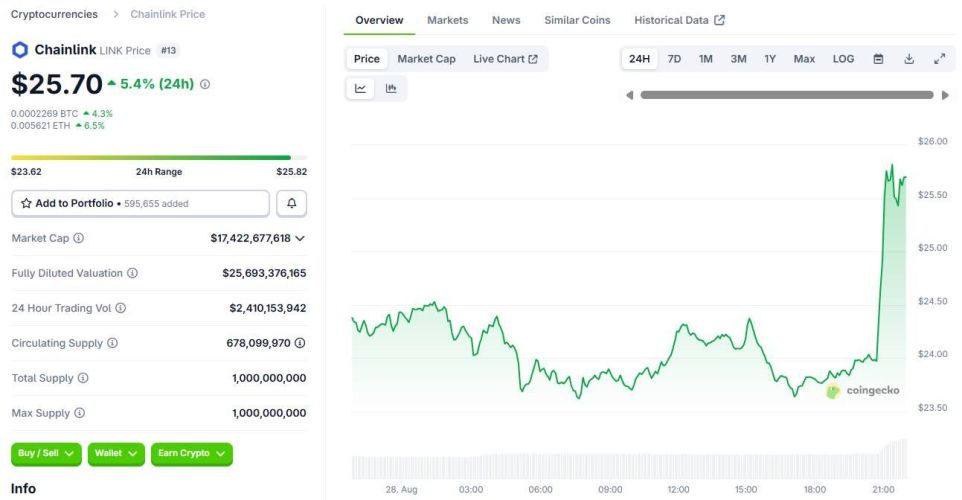Switch to candlestick chart icon
Image resolution: width=962 pixels, height=500 pixels.
point(391,88)
